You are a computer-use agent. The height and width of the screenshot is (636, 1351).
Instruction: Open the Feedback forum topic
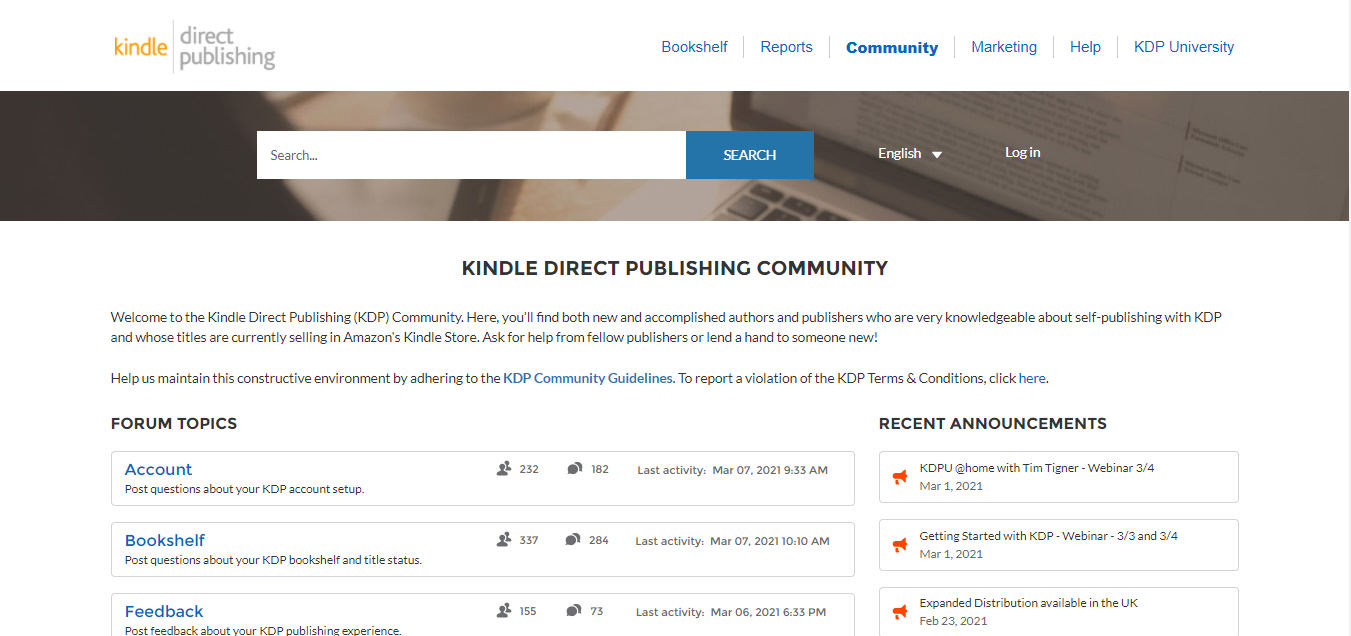click(x=164, y=611)
